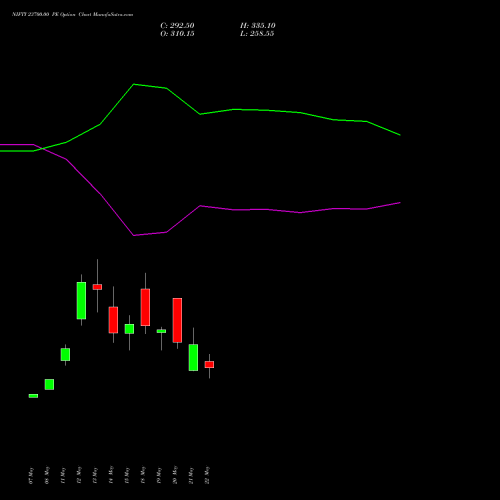Image resolution: width=500 pixels, height=500 pixels.
Task: Click the high value H: 335.10
Action: [258, 26]
